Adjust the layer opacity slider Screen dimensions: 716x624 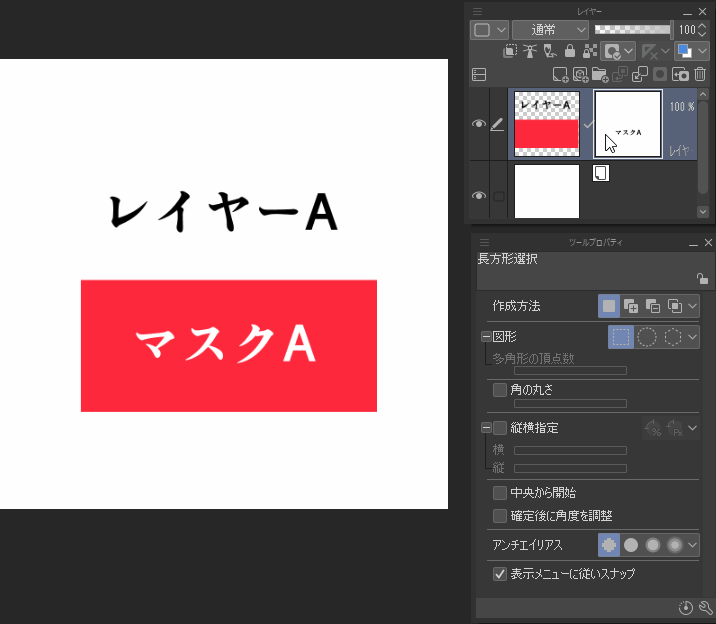tap(633, 30)
